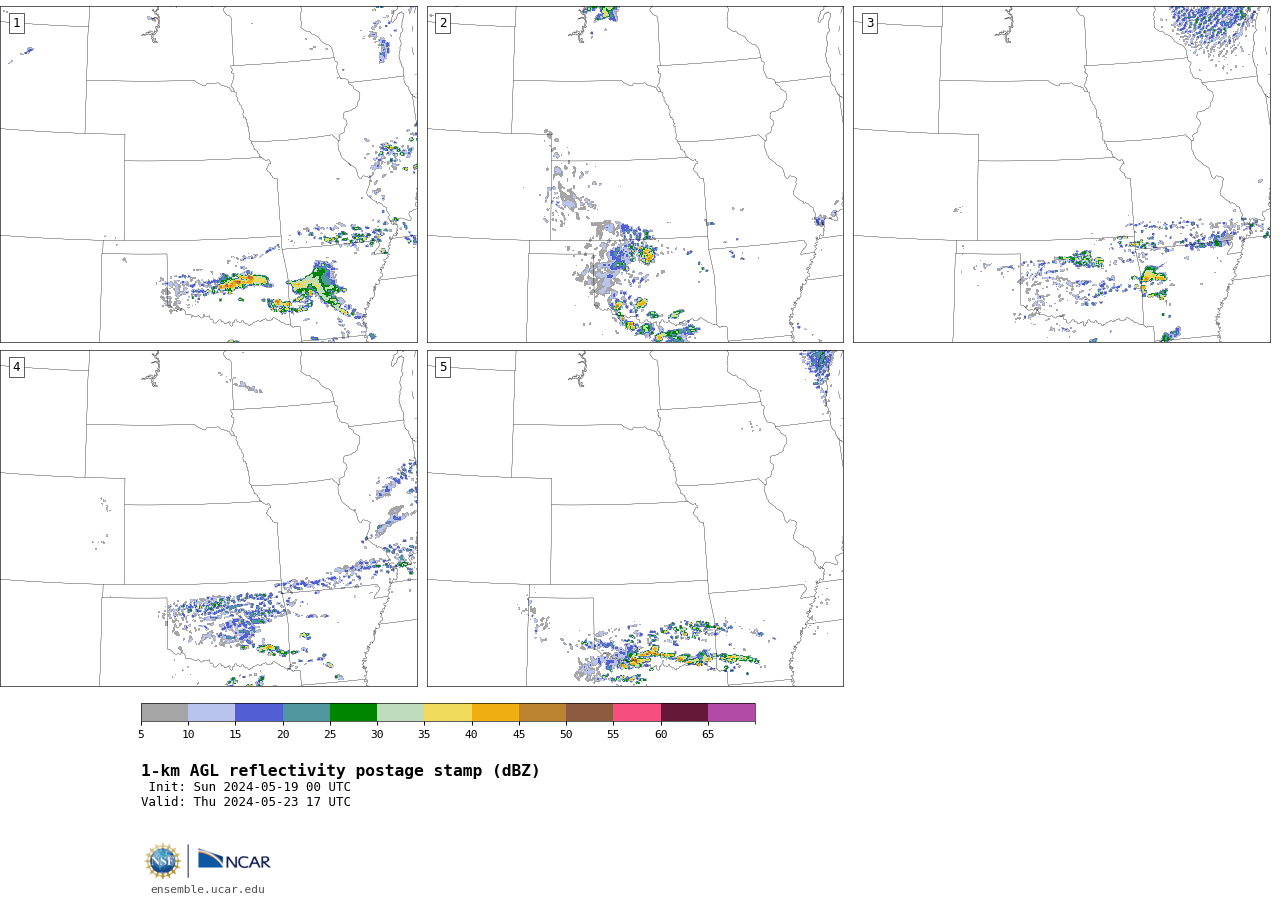This screenshot has height=901, width=1280.
Task: Open ensemble member 1 reflectivity map
Action: pyautogui.click(x=208, y=174)
